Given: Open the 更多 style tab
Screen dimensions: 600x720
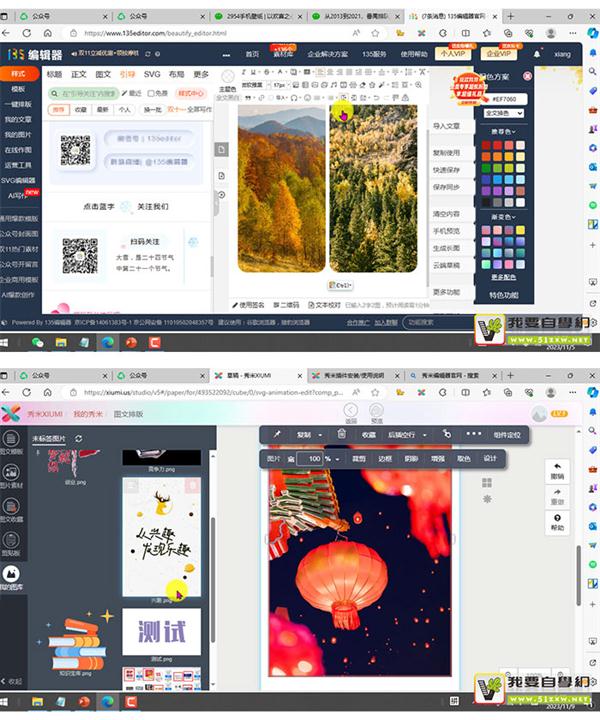Looking at the screenshot, I should pos(201,74).
